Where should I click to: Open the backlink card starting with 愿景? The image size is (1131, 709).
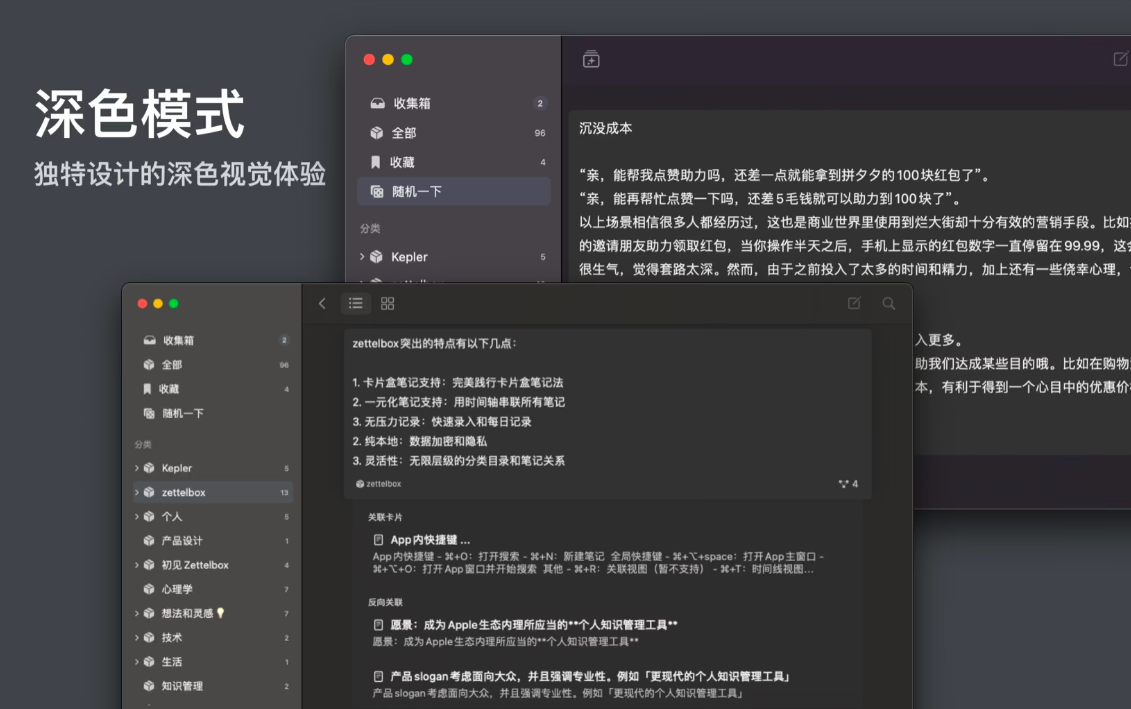coord(533,625)
